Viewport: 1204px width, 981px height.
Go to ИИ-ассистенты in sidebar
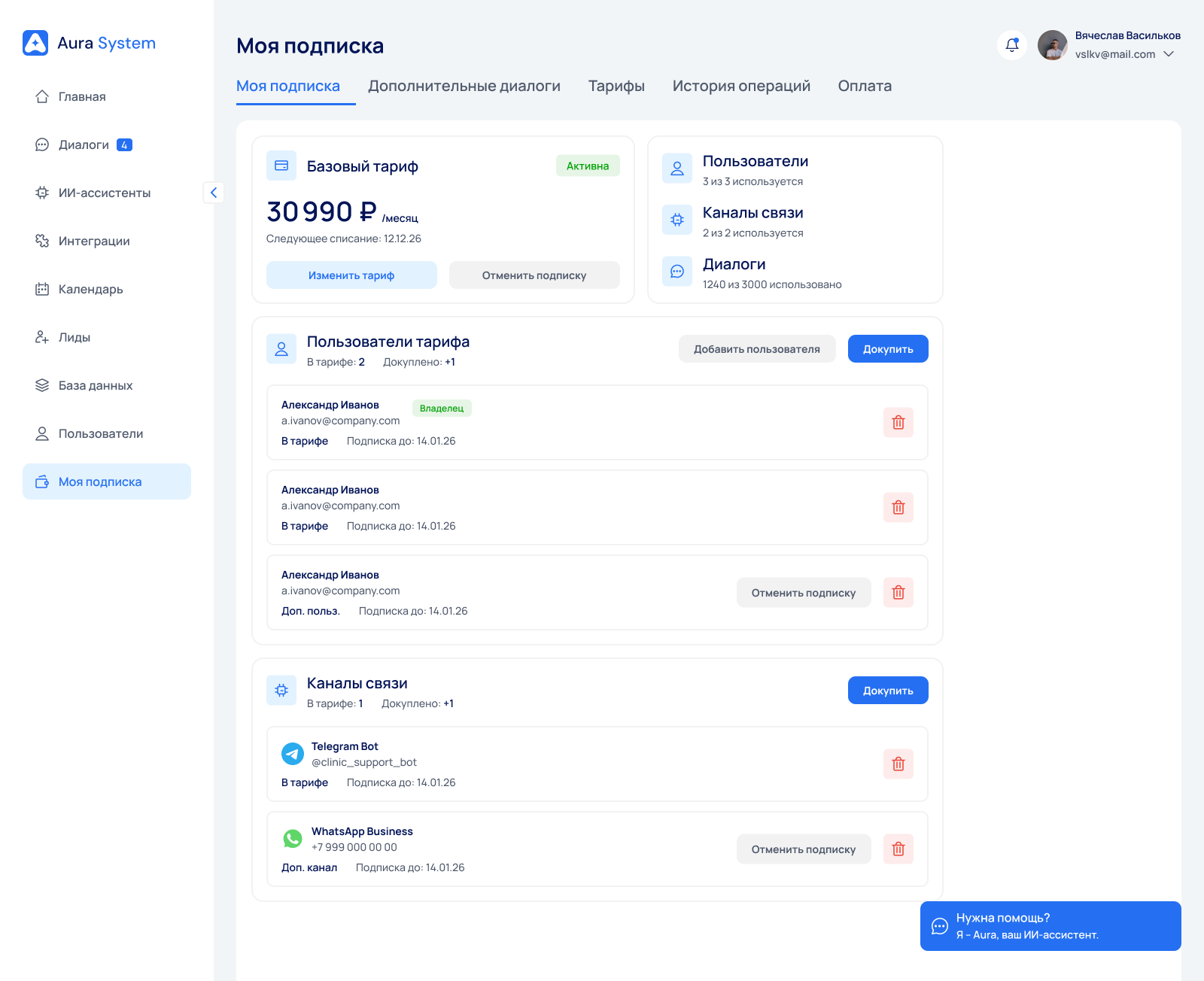(104, 193)
